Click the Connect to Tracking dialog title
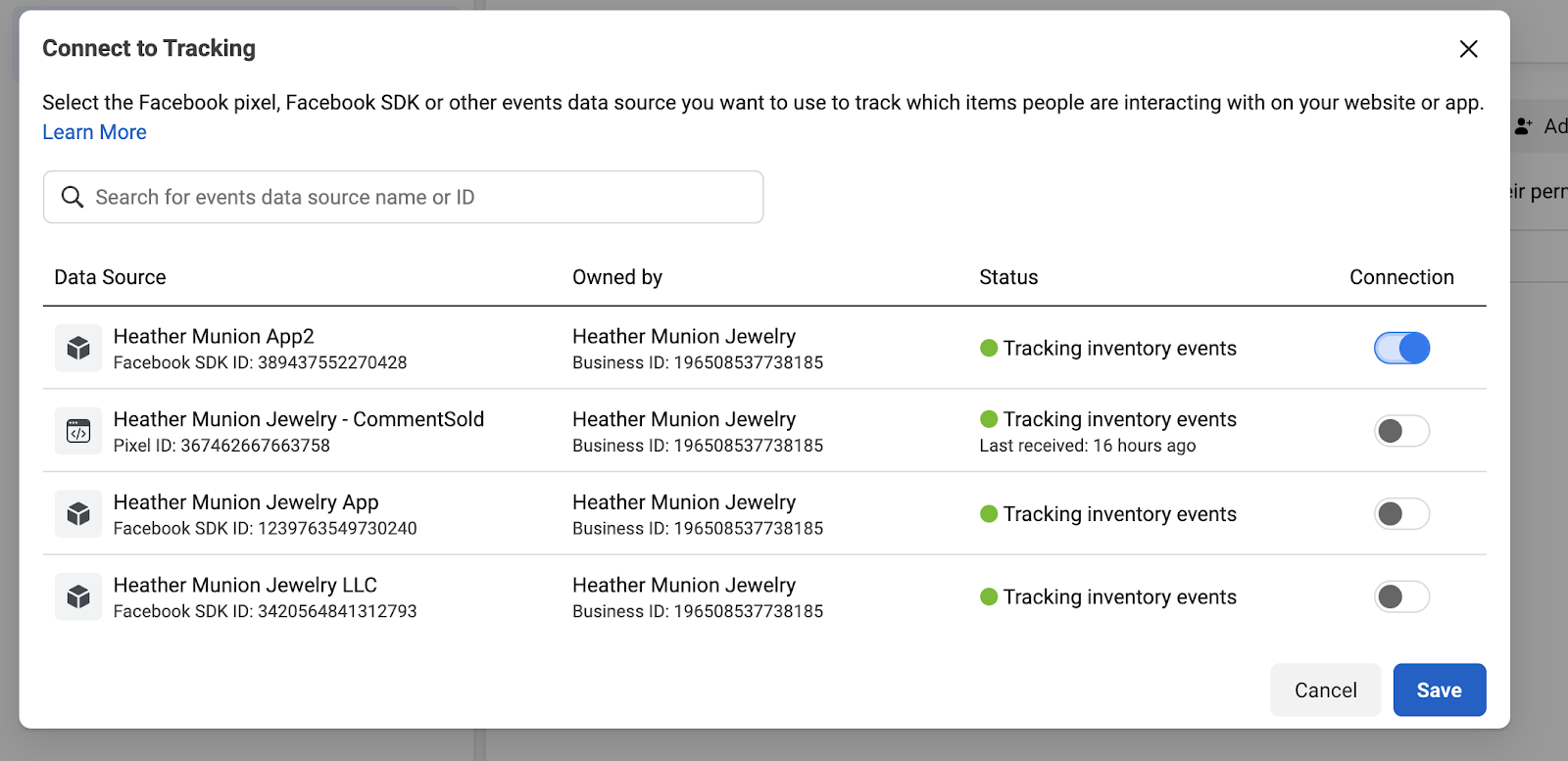1568x761 pixels. click(x=149, y=48)
